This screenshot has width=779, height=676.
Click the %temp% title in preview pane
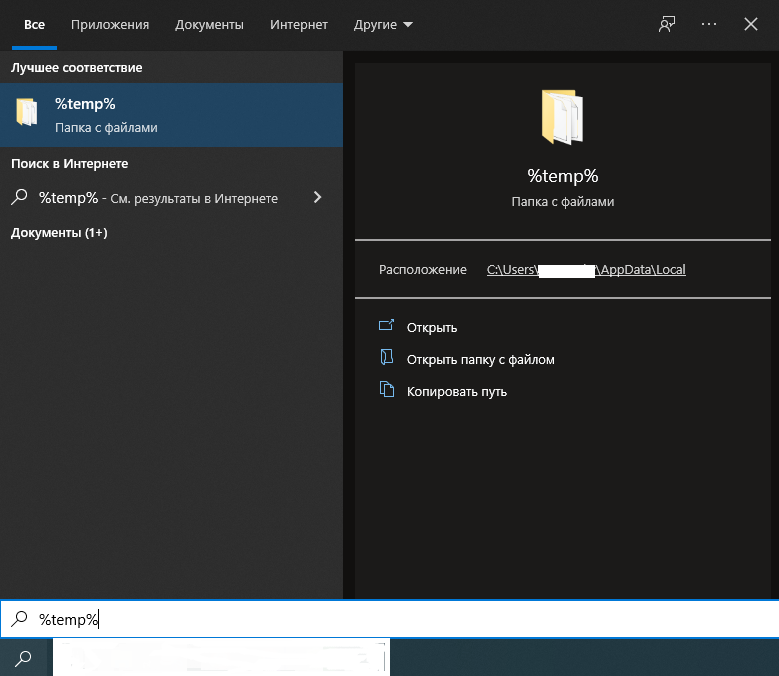[x=562, y=176]
